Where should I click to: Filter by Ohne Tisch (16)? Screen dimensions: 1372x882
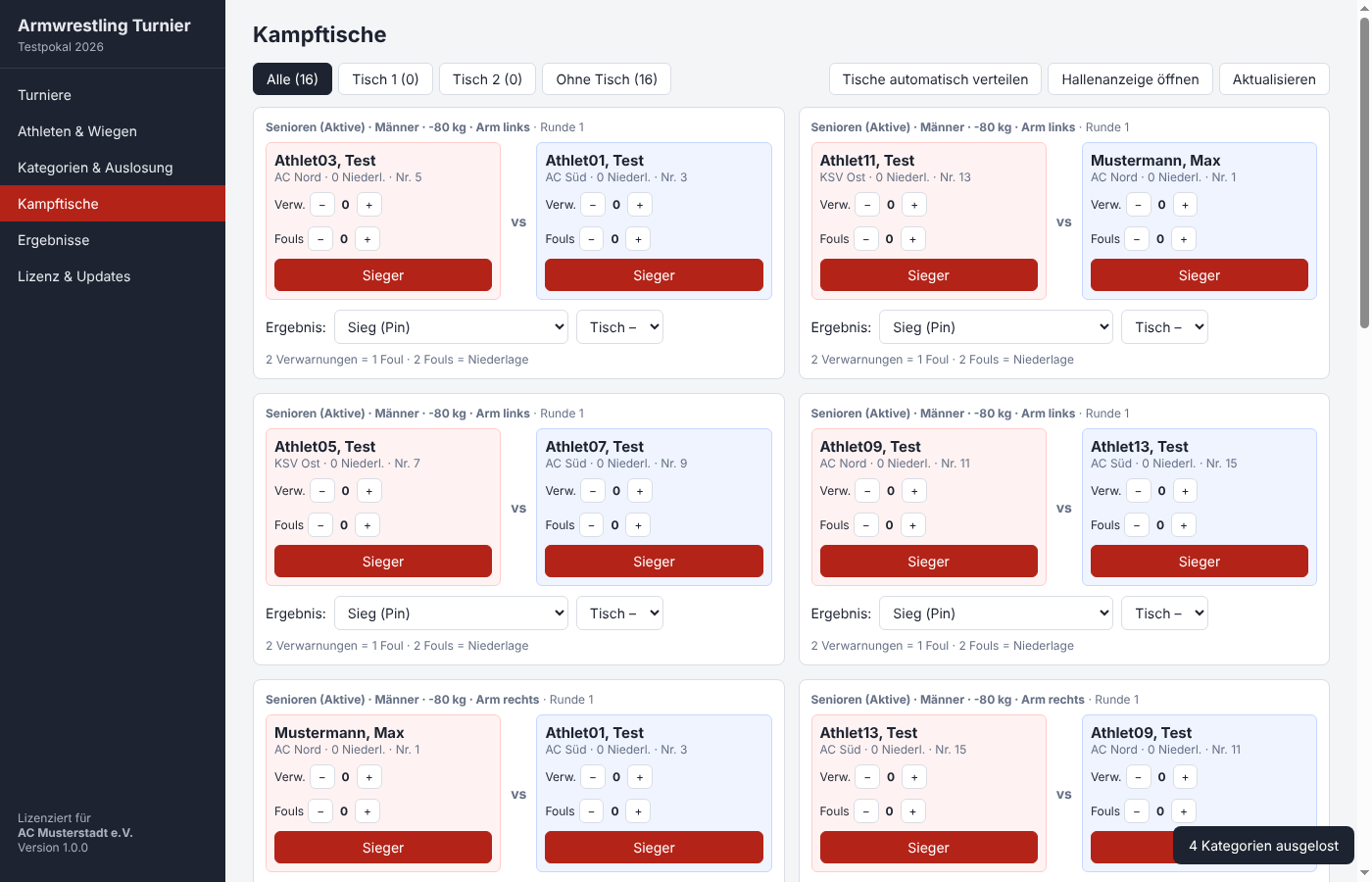tap(607, 79)
